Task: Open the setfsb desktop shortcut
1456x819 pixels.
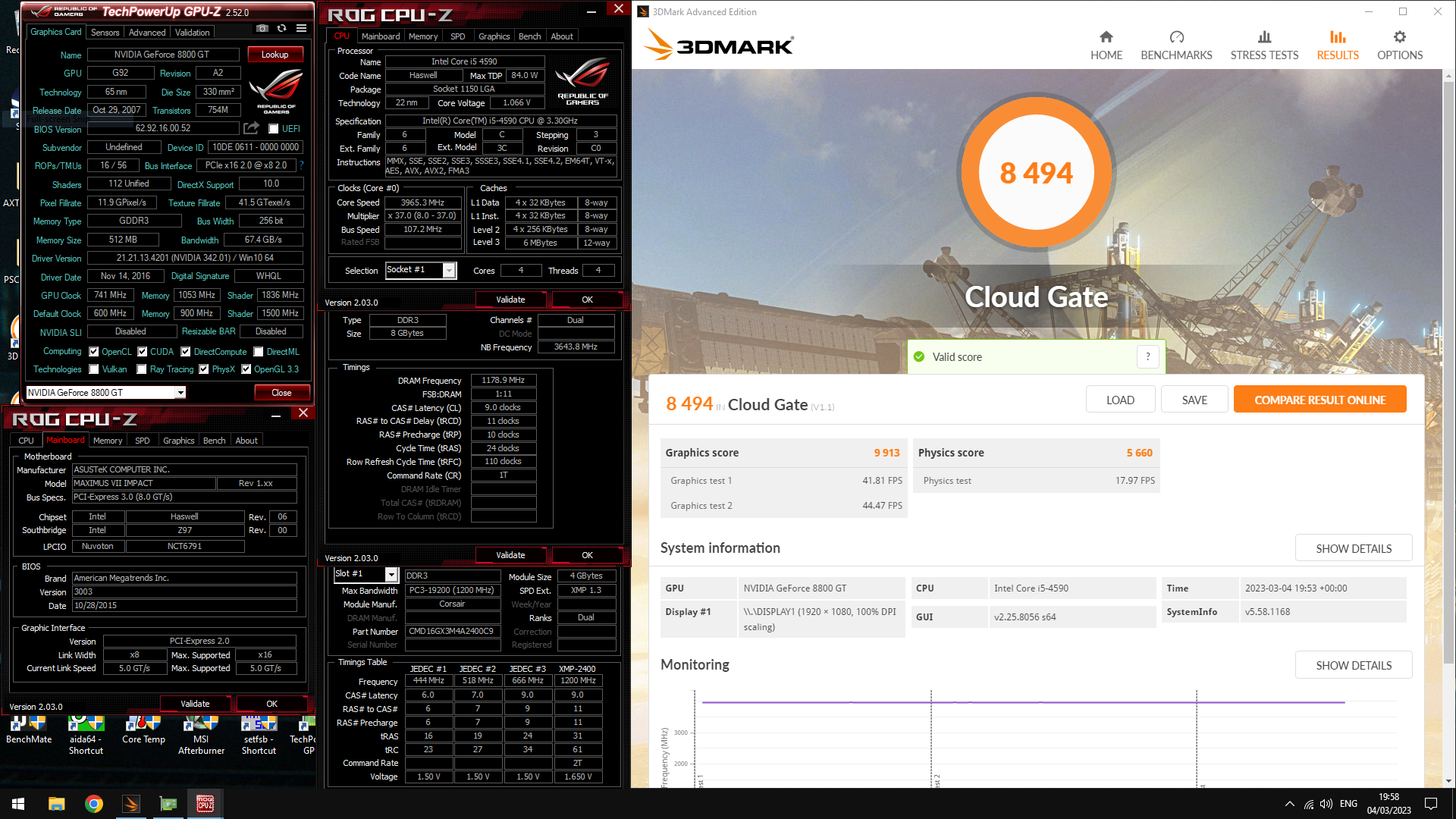Action: pyautogui.click(x=259, y=736)
